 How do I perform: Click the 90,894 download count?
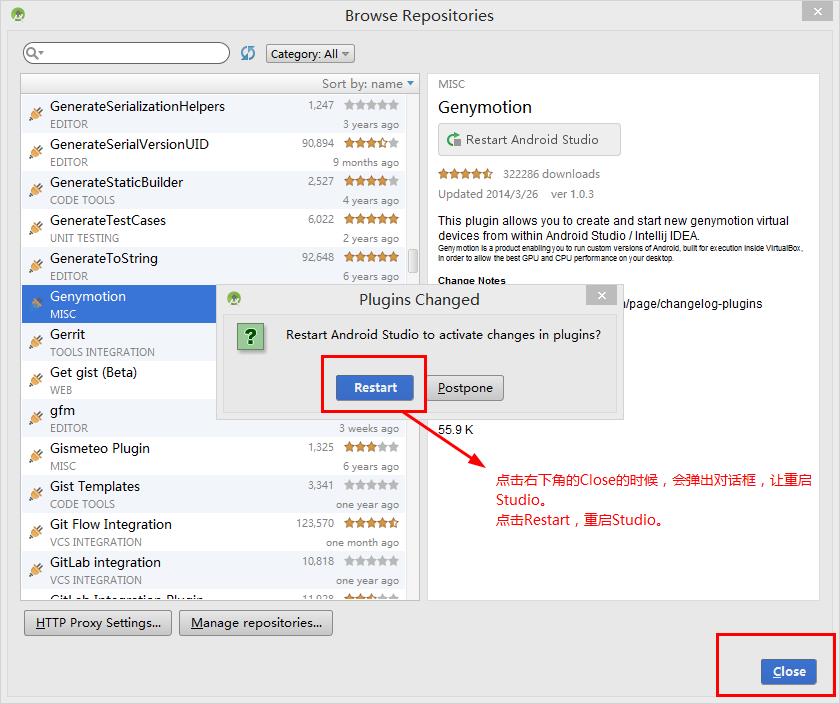[x=318, y=143]
